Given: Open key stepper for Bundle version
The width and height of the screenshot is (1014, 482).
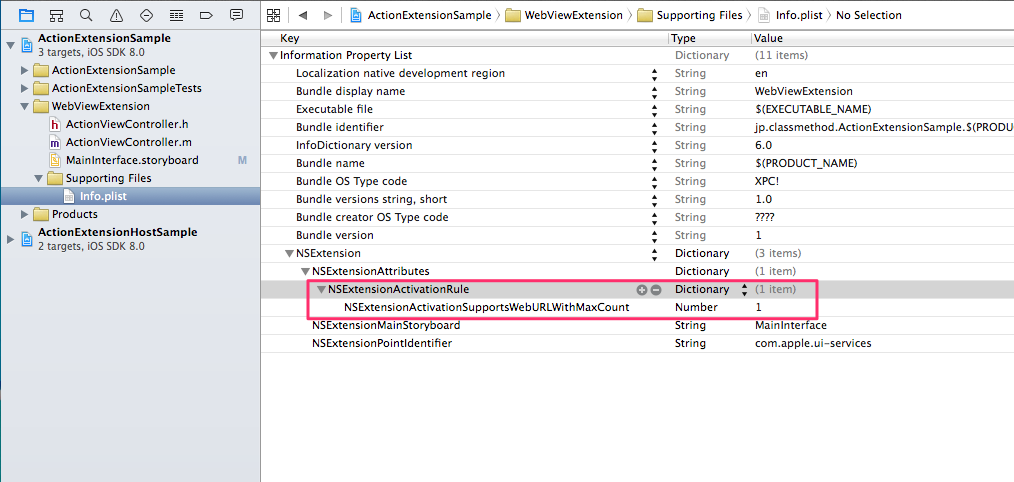Looking at the screenshot, I should [x=654, y=236].
